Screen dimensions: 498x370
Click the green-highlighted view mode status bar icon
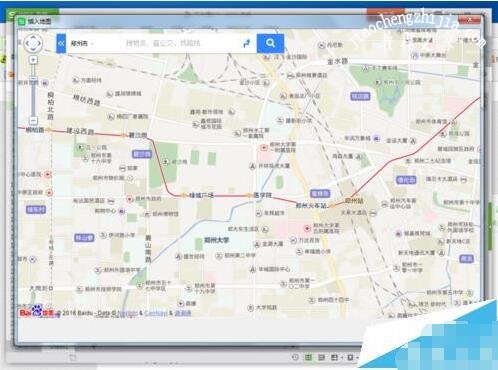pos(308,357)
